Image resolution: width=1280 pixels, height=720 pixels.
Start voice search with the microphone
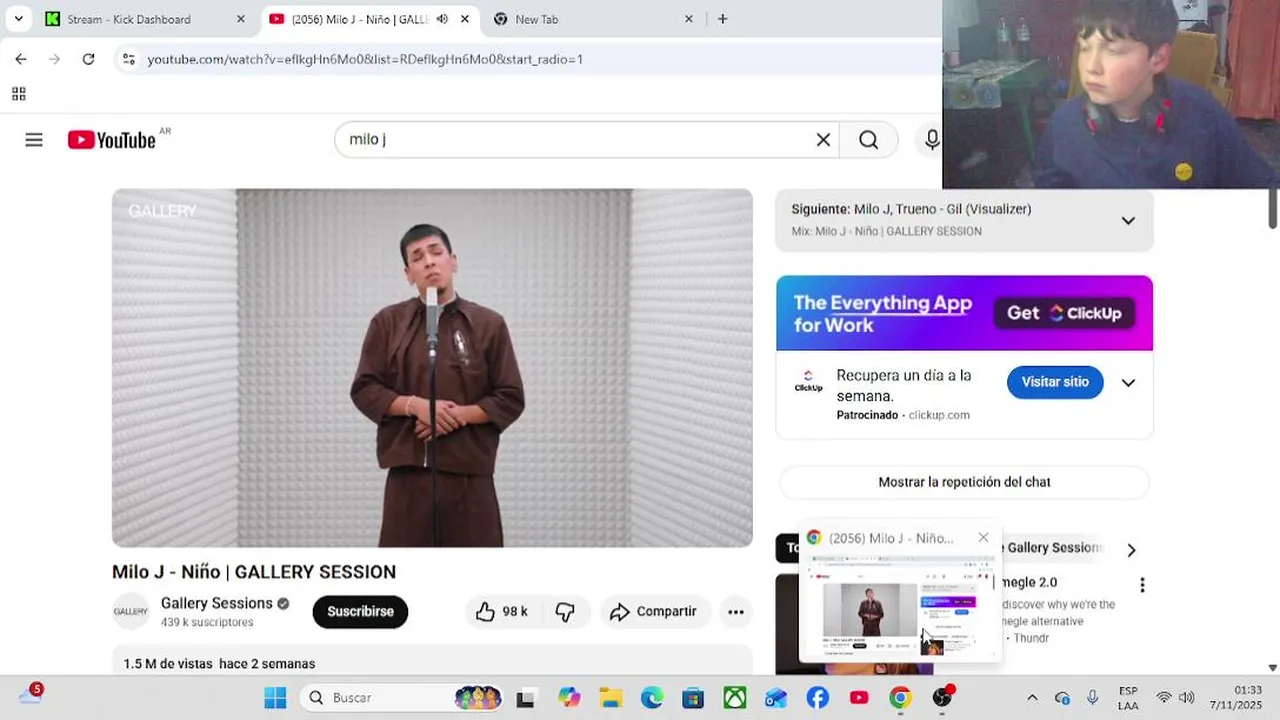pyautogui.click(x=932, y=140)
